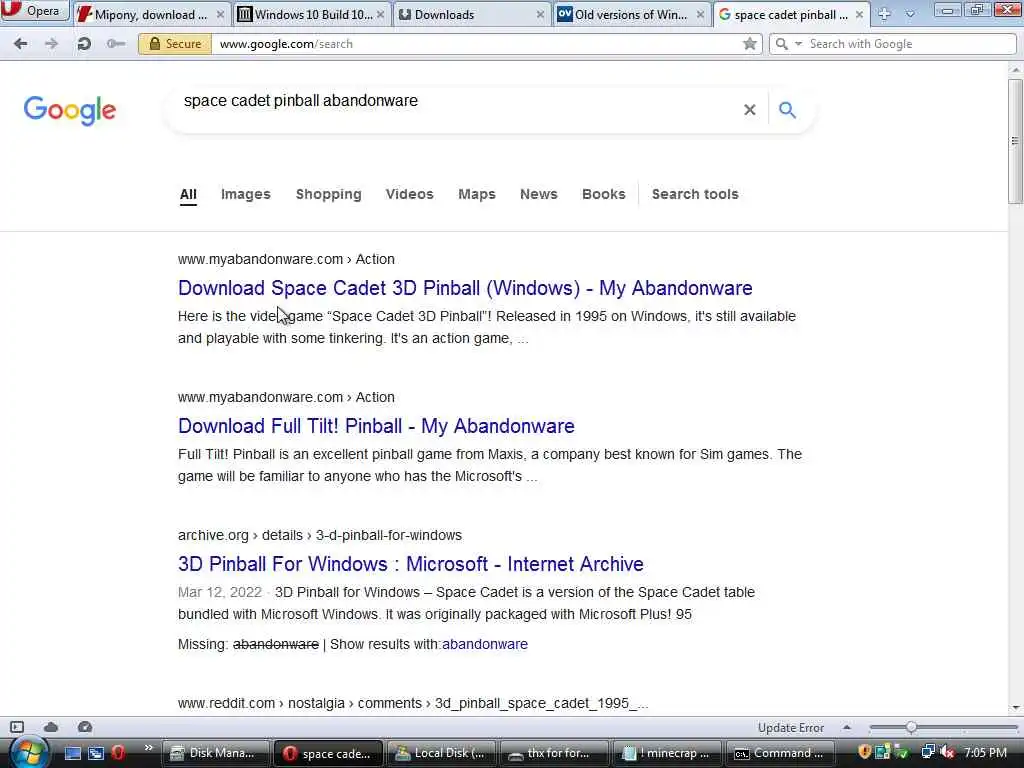
Task: Click the page vertical scrollbar thumb
Action: click(x=1015, y=140)
